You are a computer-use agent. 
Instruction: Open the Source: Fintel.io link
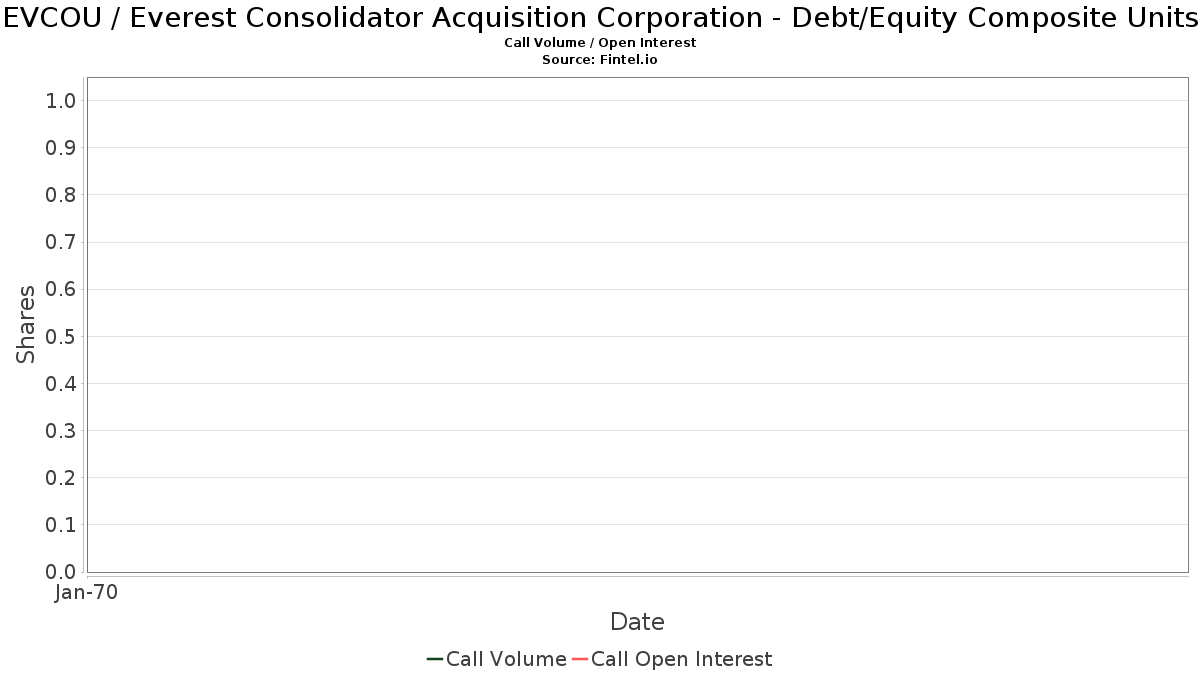point(600,60)
